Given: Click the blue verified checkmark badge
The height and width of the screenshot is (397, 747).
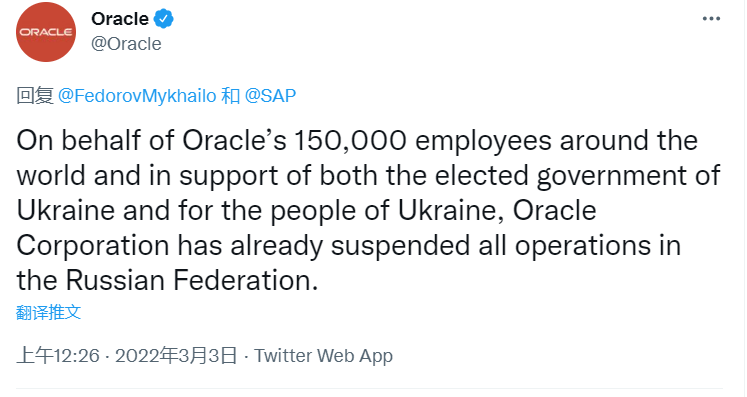Looking at the screenshot, I should click(163, 19).
